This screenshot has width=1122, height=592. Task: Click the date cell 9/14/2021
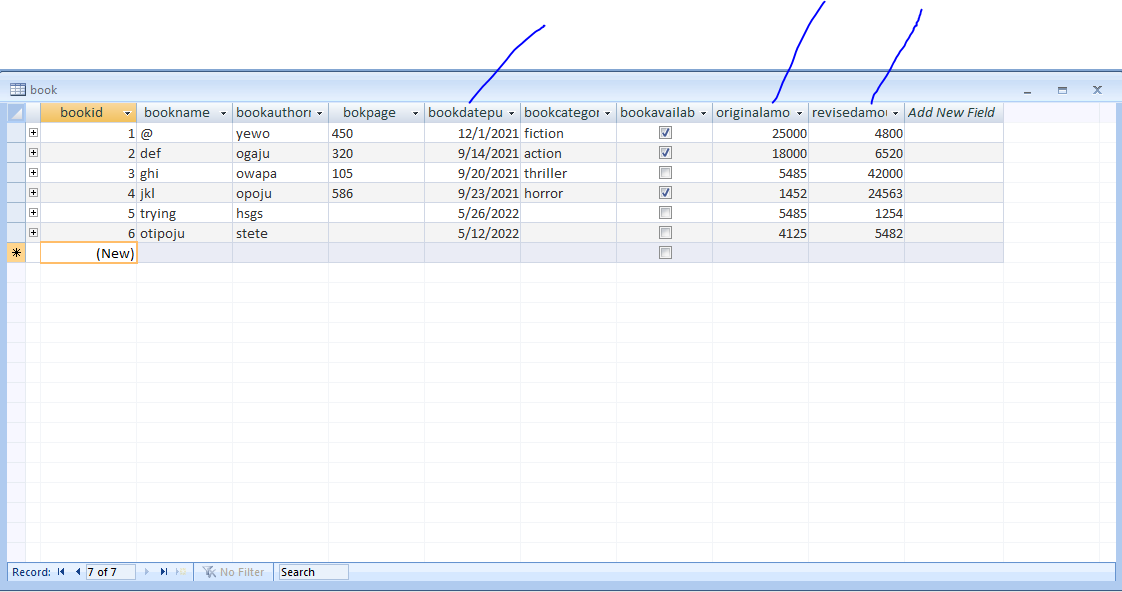tap(472, 153)
